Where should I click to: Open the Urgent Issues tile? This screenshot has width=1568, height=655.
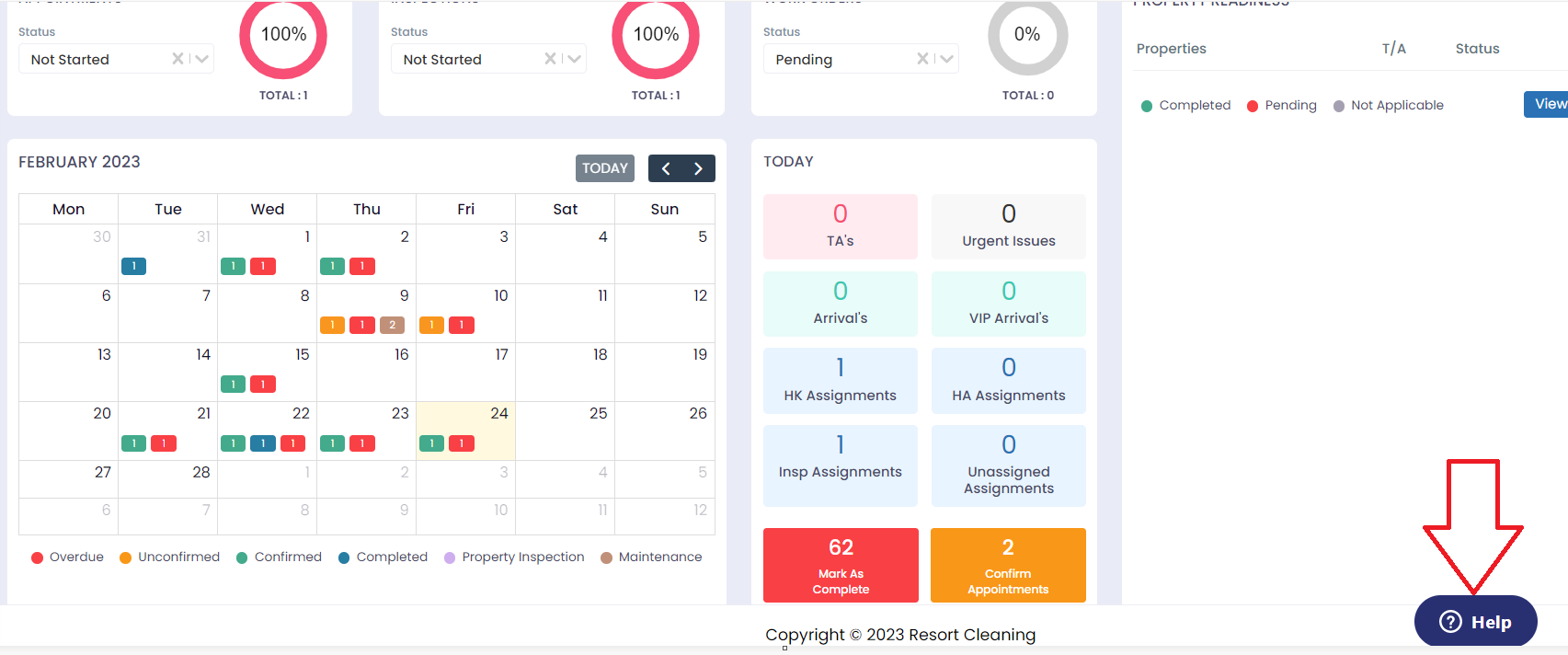click(x=1009, y=226)
